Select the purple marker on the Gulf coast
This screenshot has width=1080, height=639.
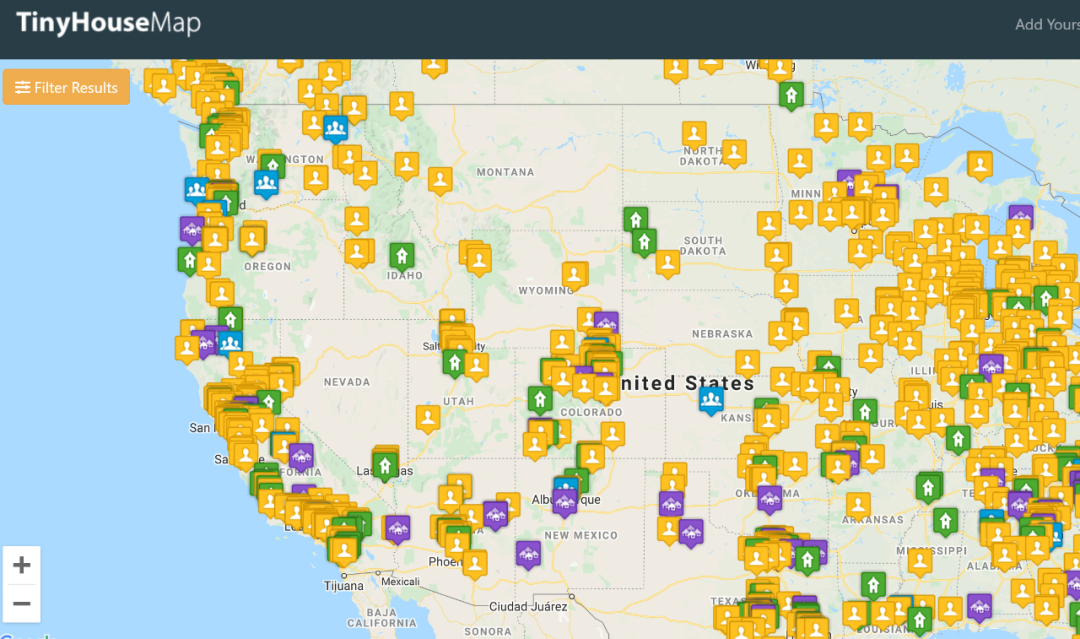point(979,607)
